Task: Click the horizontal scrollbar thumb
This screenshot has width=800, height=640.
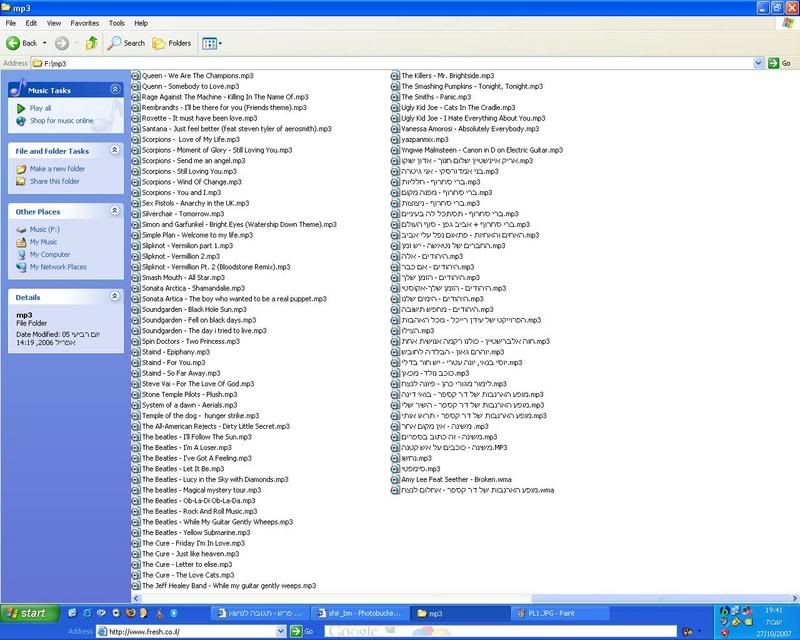Action: coord(660,598)
